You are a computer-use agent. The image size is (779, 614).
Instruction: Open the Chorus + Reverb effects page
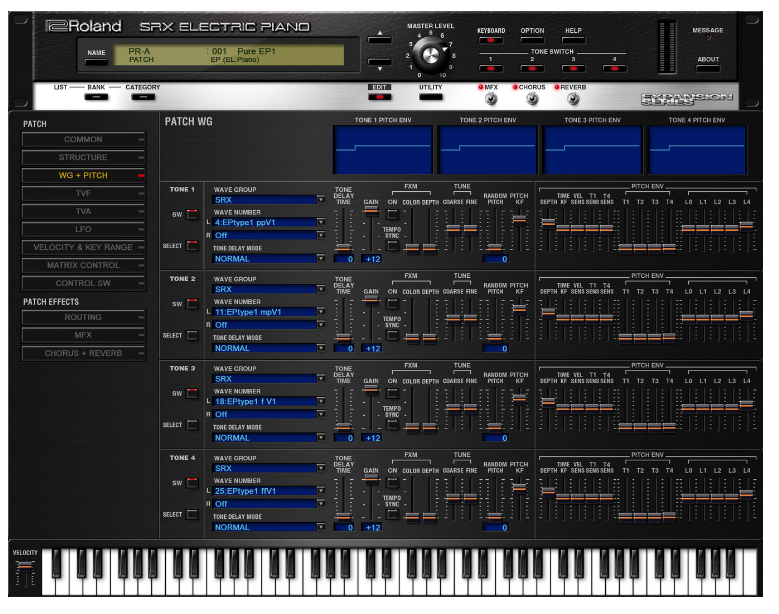(x=83, y=353)
